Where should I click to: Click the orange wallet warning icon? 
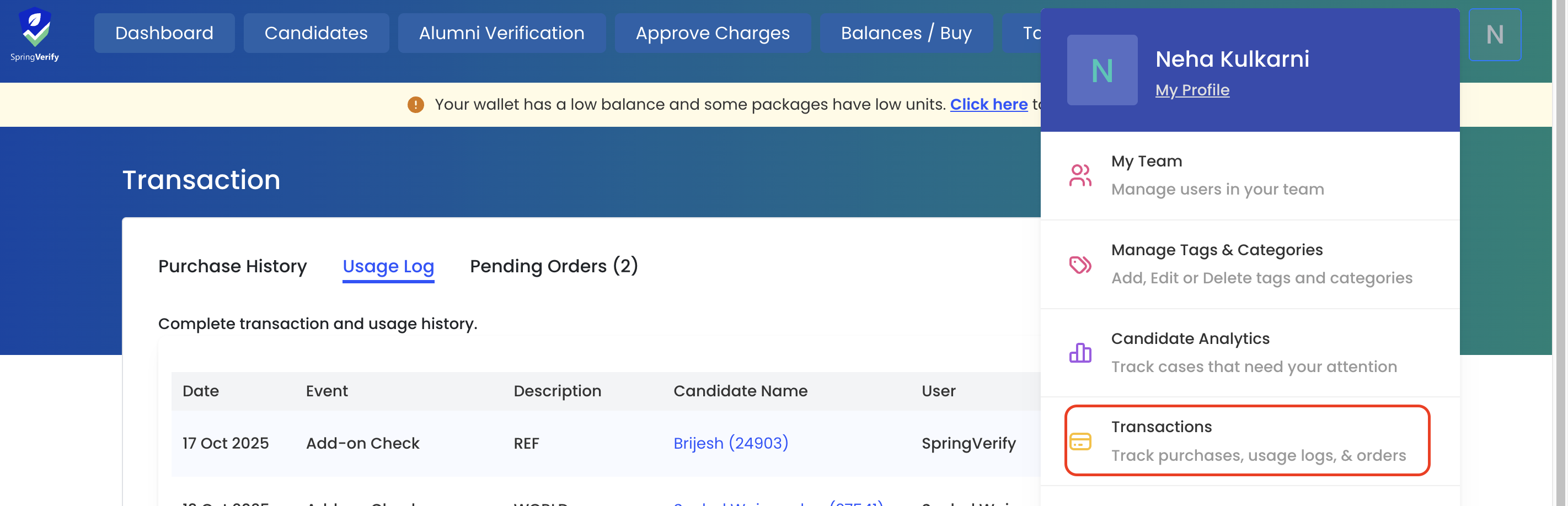tap(415, 105)
